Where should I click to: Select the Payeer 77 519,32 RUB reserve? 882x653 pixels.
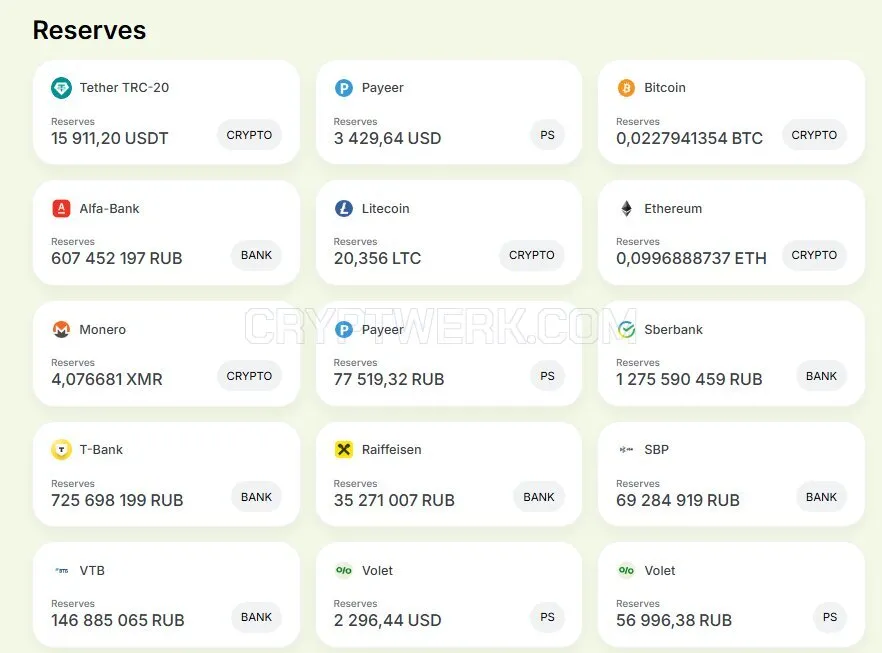(389, 379)
